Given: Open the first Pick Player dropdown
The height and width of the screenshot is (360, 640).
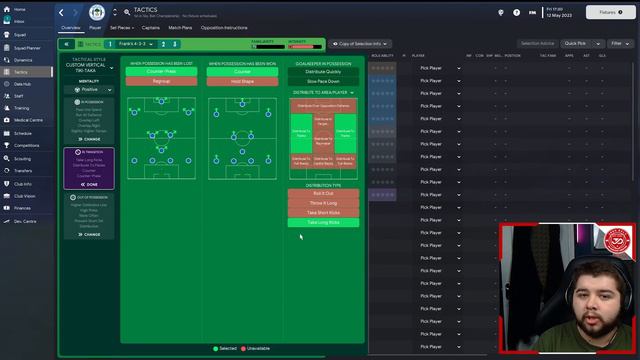Looking at the screenshot, I should coord(440,68).
